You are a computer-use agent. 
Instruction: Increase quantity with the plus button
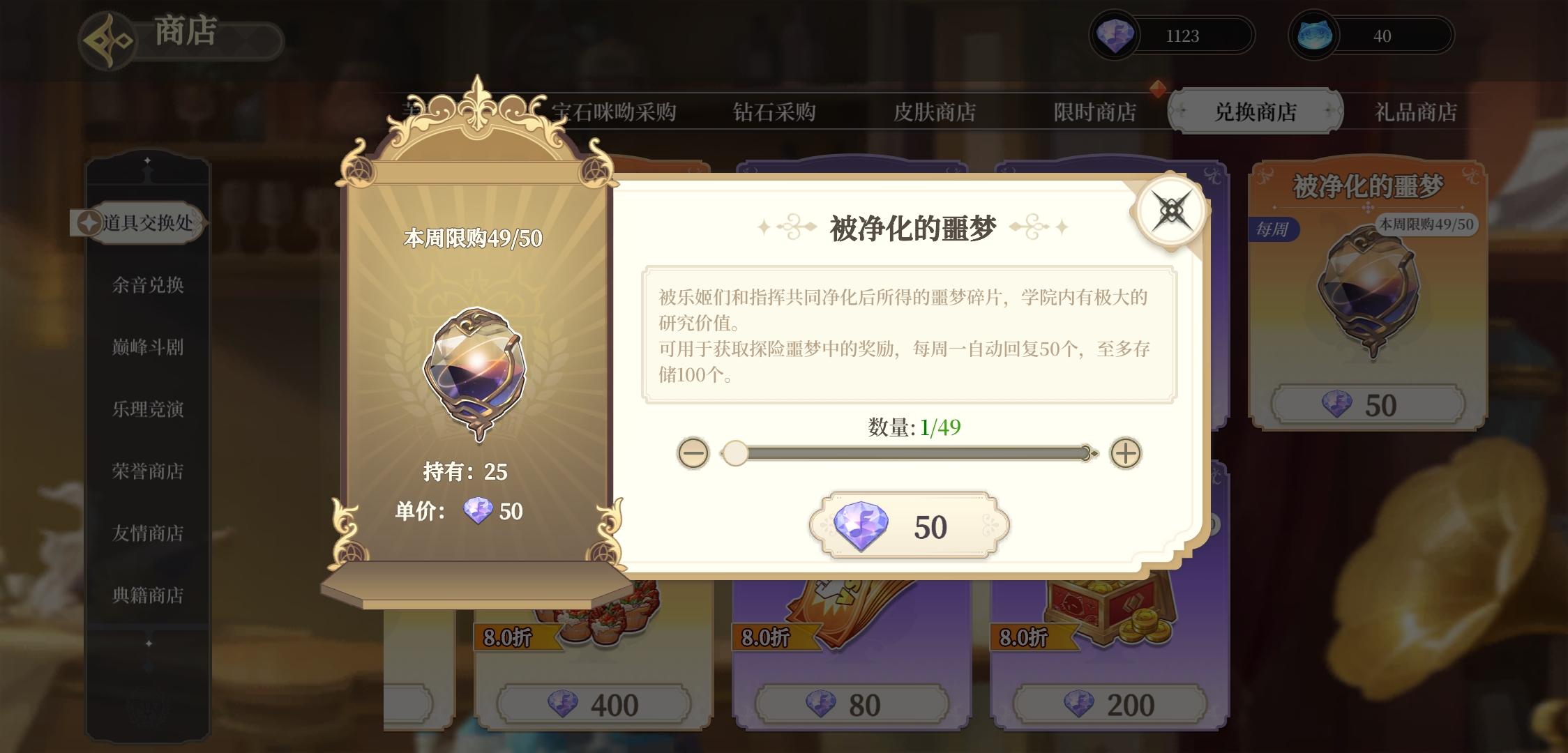point(1126,453)
